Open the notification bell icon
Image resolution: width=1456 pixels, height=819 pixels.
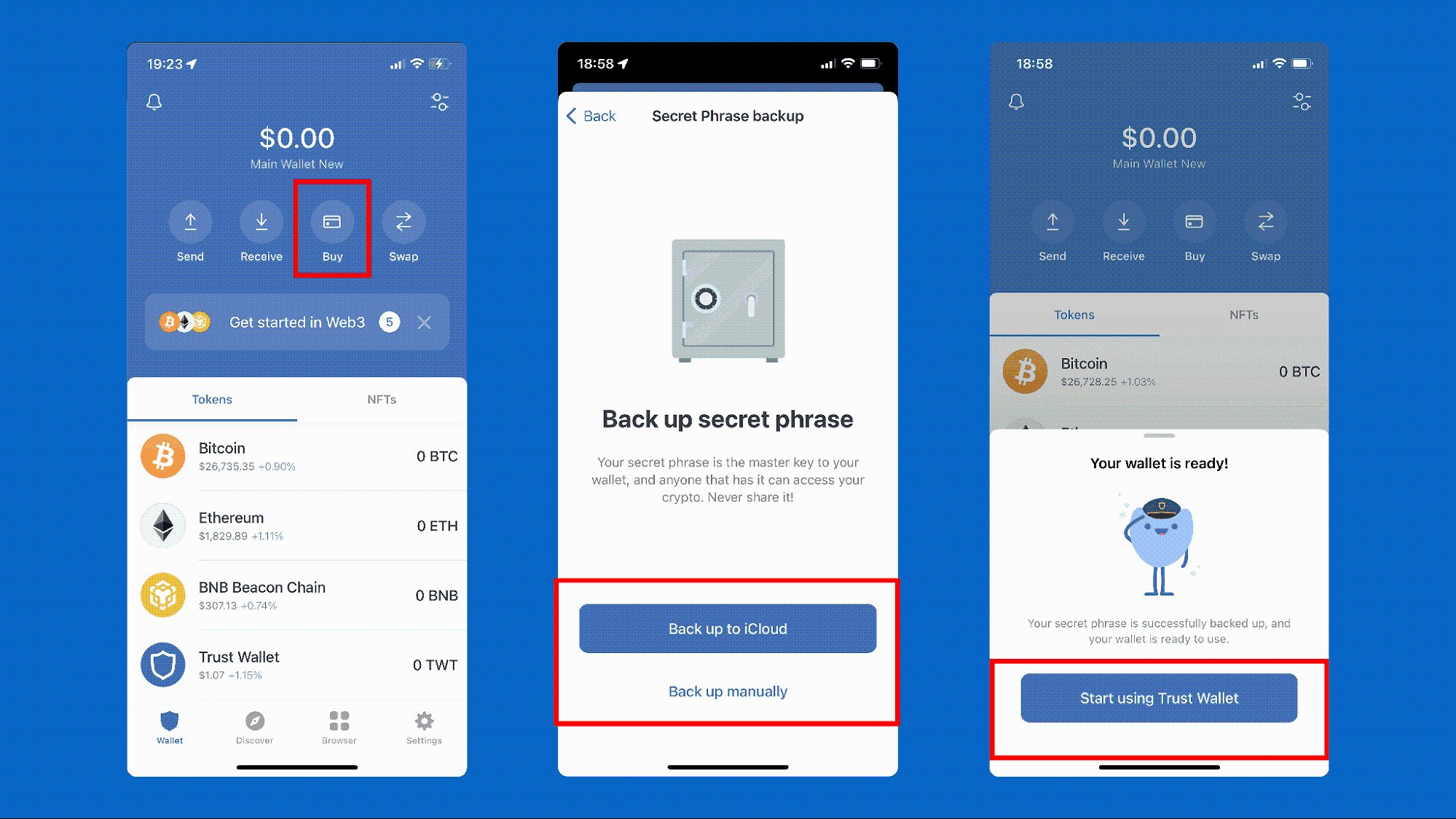click(x=155, y=100)
